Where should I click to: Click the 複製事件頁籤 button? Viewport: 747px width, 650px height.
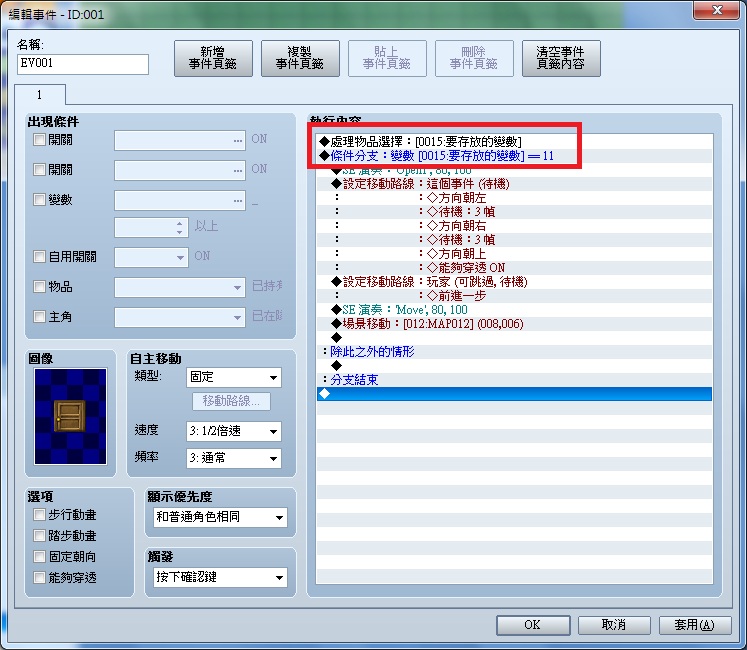[300, 58]
